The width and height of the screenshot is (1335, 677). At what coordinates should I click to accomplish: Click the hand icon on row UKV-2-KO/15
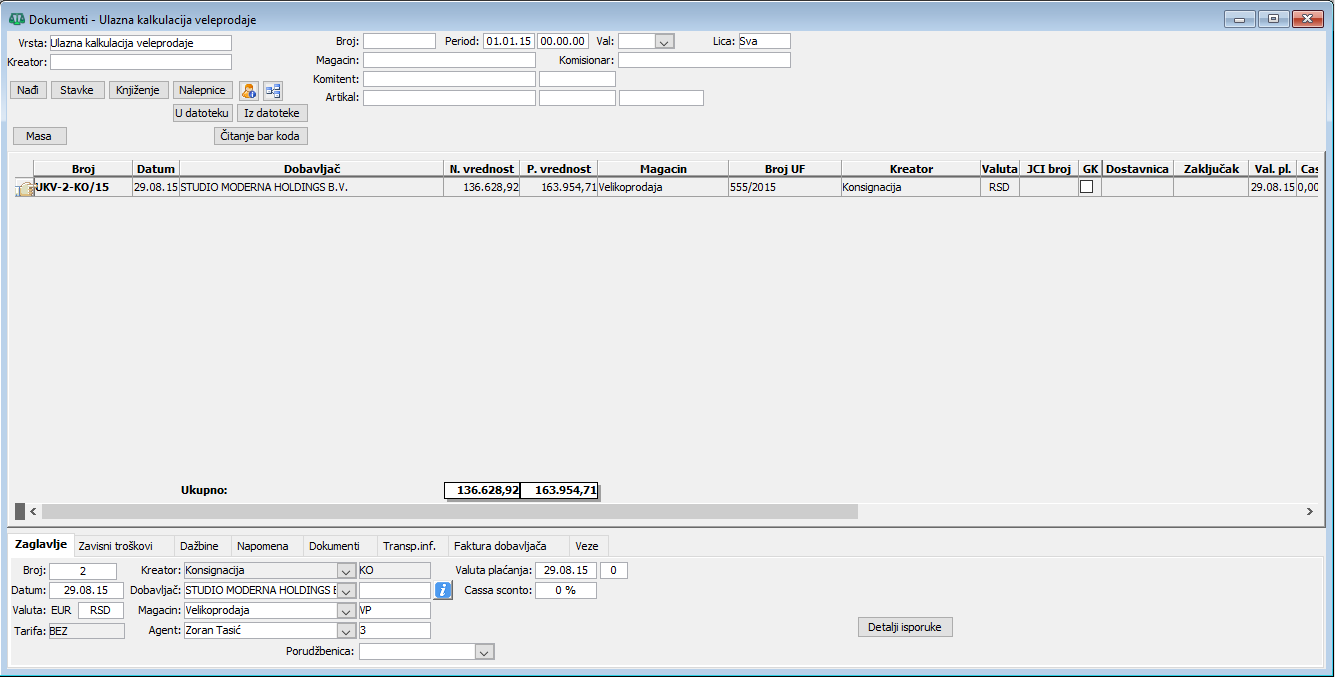24,187
